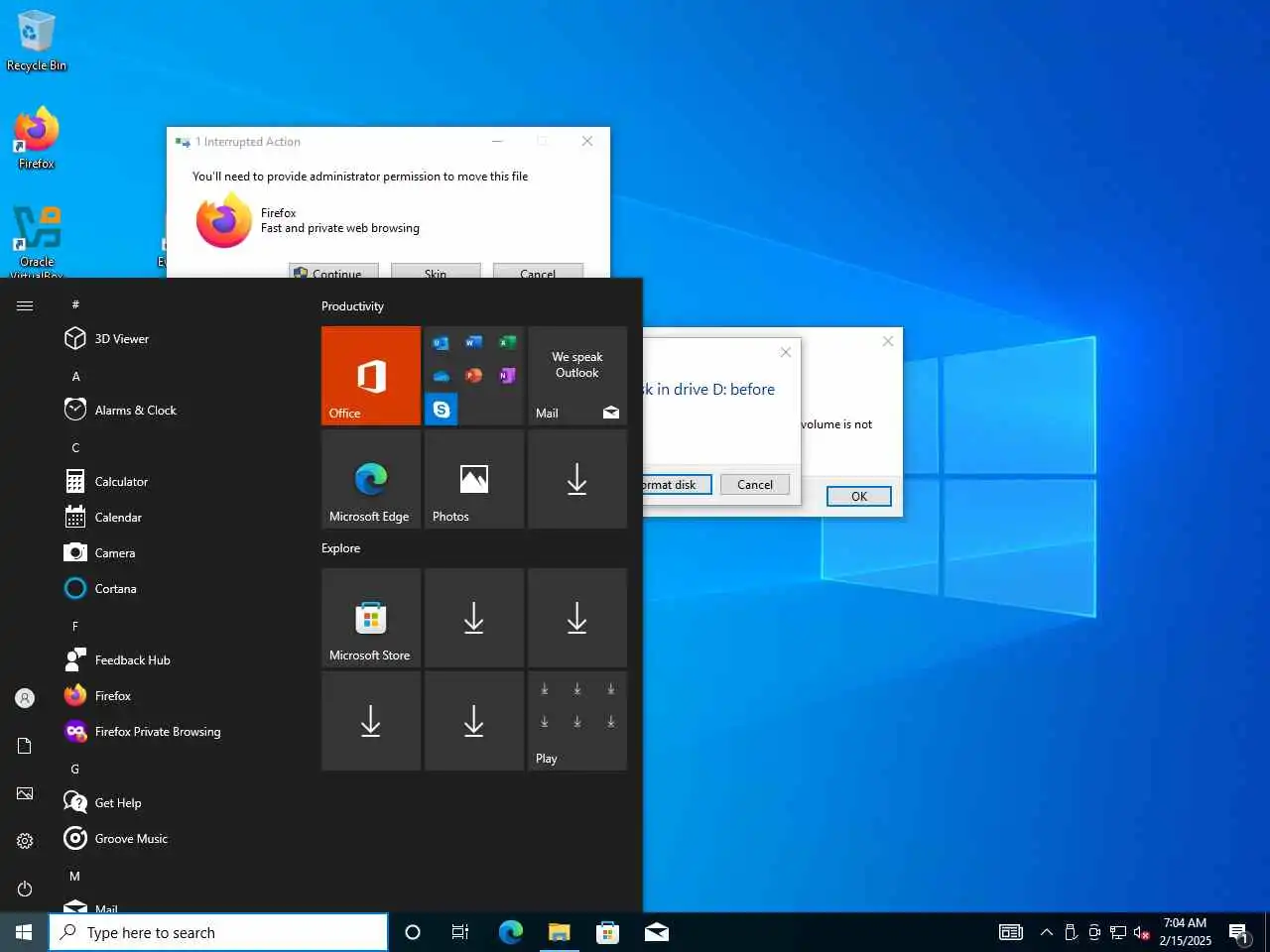1270x952 pixels.
Task: Expand the Start menu hamburger navigation
Action: (x=25, y=305)
